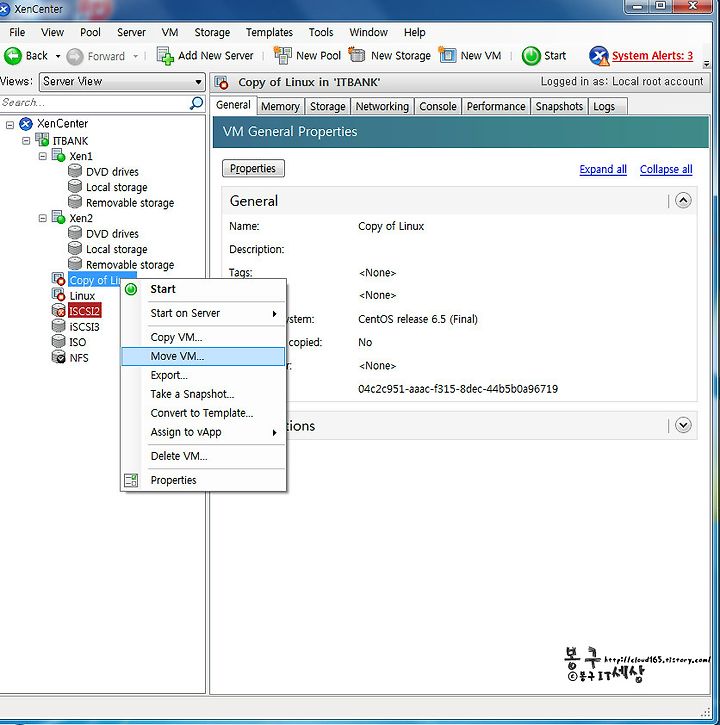
Task: Open the Server View dropdown
Action: (198, 82)
